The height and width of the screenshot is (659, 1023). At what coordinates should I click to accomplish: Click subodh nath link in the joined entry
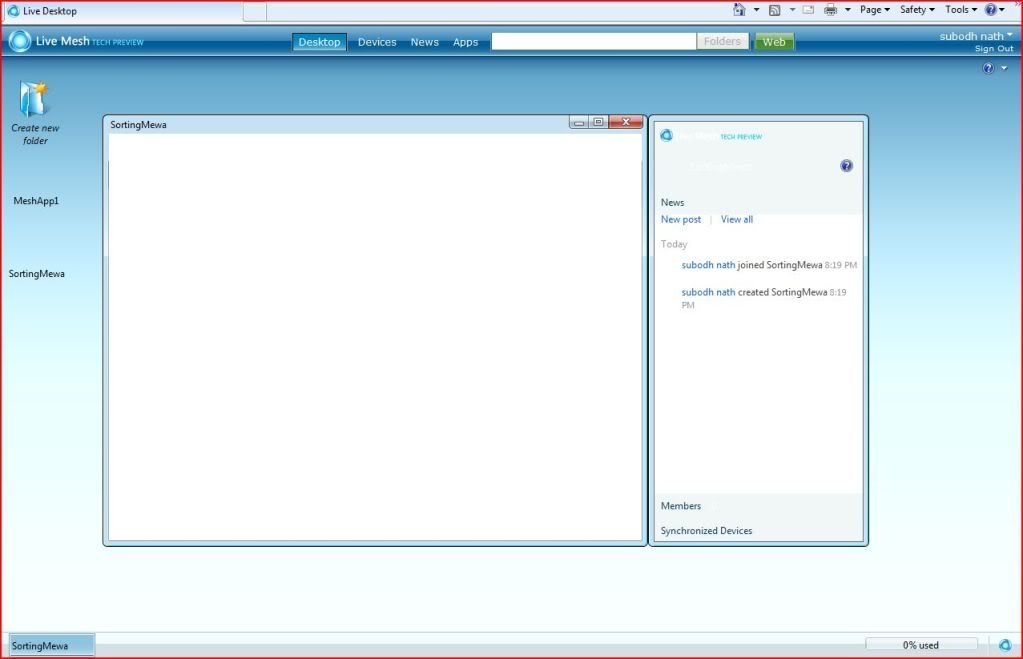coord(708,265)
